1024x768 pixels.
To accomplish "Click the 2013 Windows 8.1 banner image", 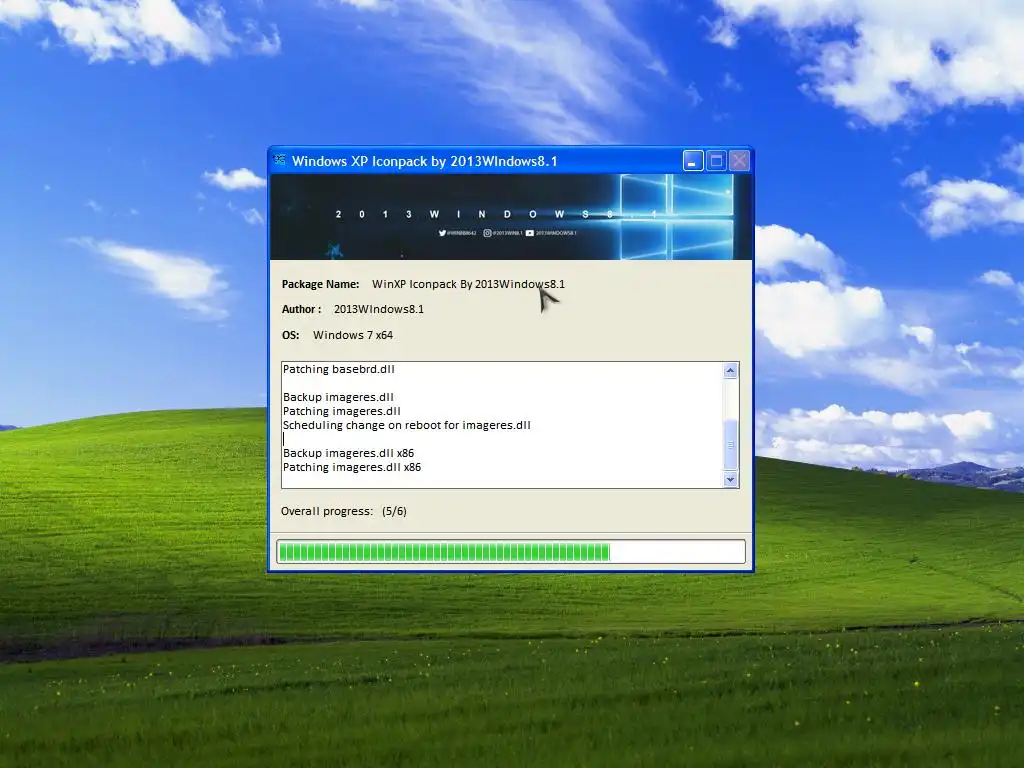I will (511, 217).
